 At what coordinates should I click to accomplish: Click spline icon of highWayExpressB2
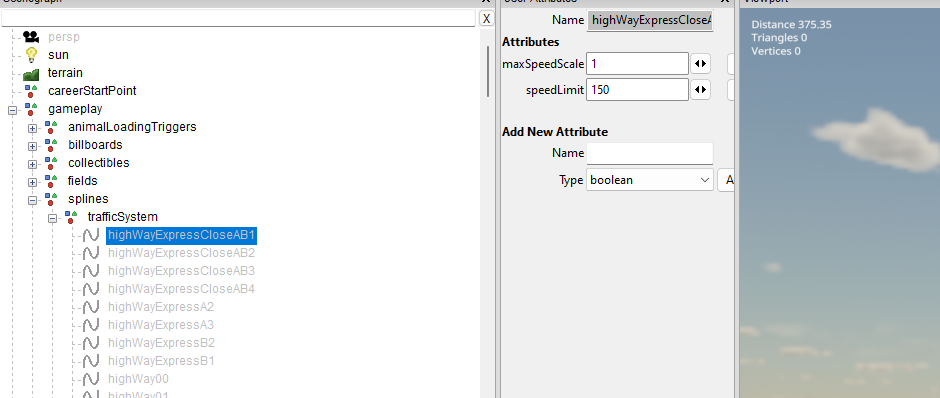91,343
